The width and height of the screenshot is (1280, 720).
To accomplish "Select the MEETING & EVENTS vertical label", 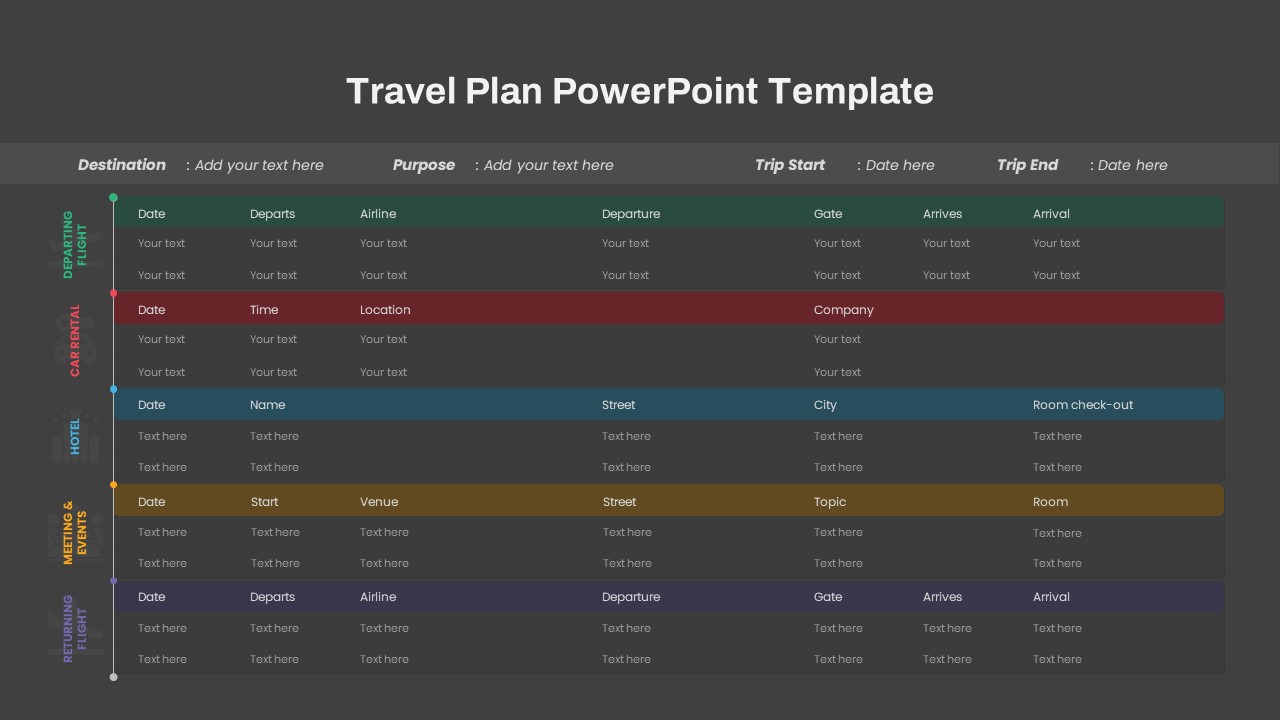I will pyautogui.click(x=75, y=533).
